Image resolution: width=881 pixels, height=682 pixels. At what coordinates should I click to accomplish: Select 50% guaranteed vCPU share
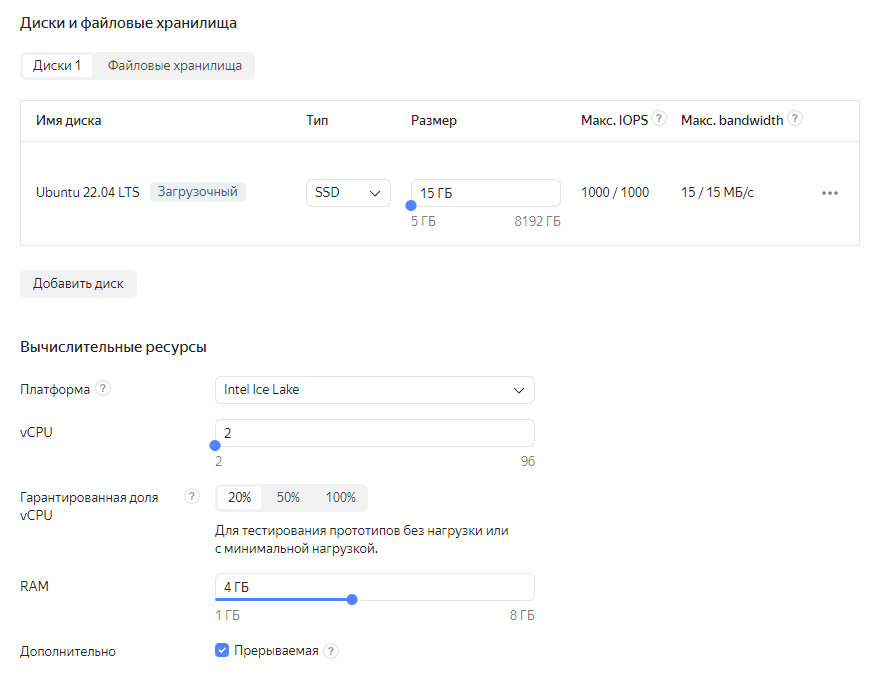288,497
